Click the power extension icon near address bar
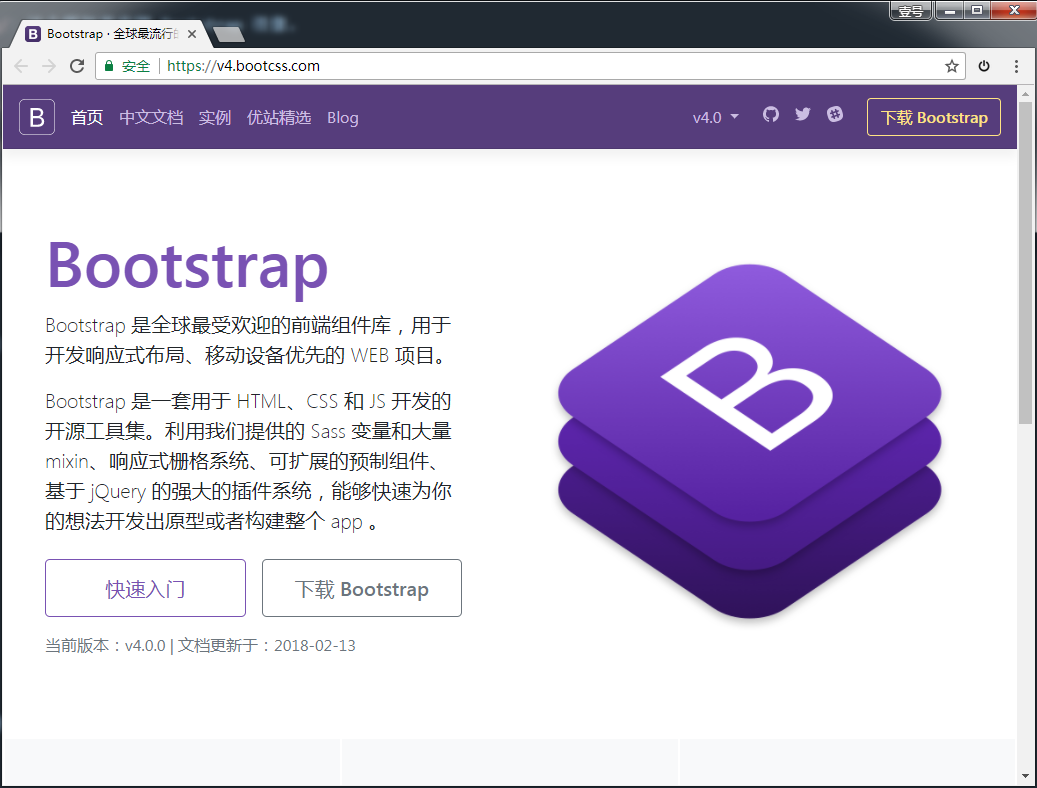Viewport: 1037px width, 788px height. point(983,64)
